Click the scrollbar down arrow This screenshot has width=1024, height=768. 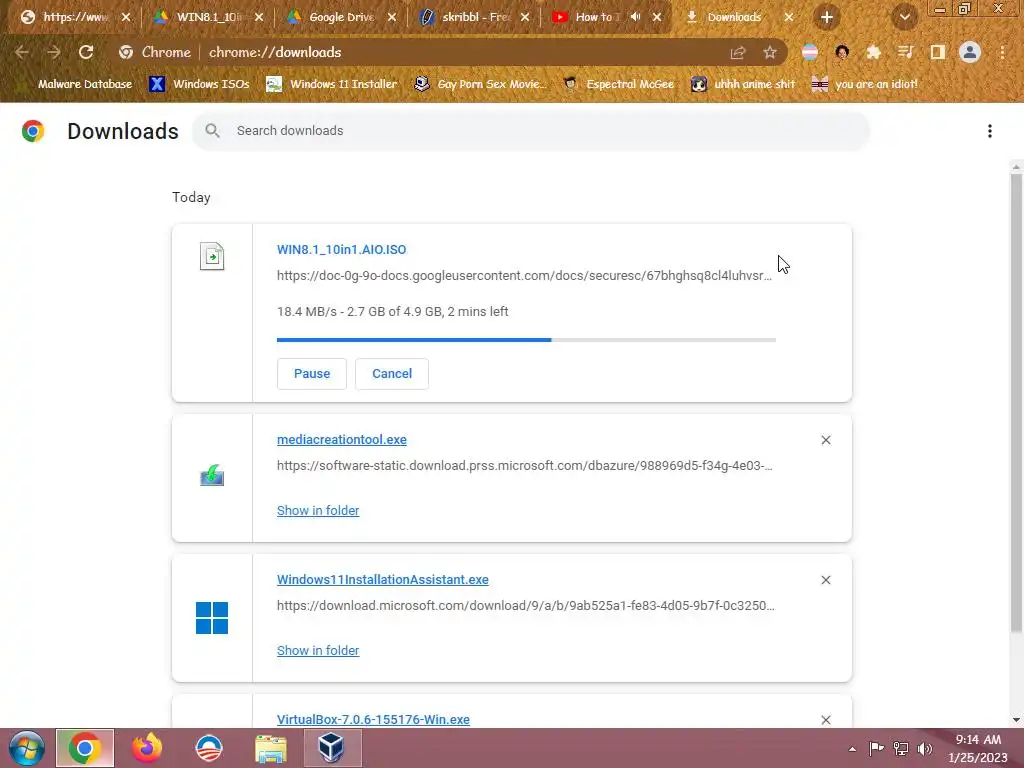1016,720
